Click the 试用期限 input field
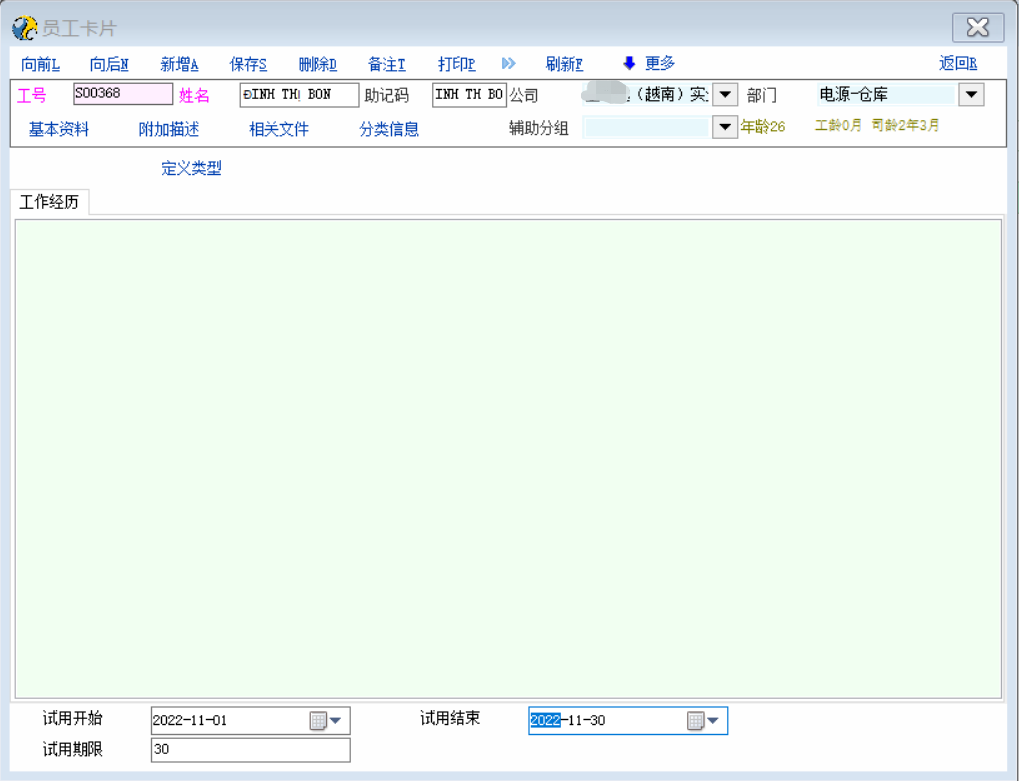The height and width of the screenshot is (781, 1019). tap(250, 750)
